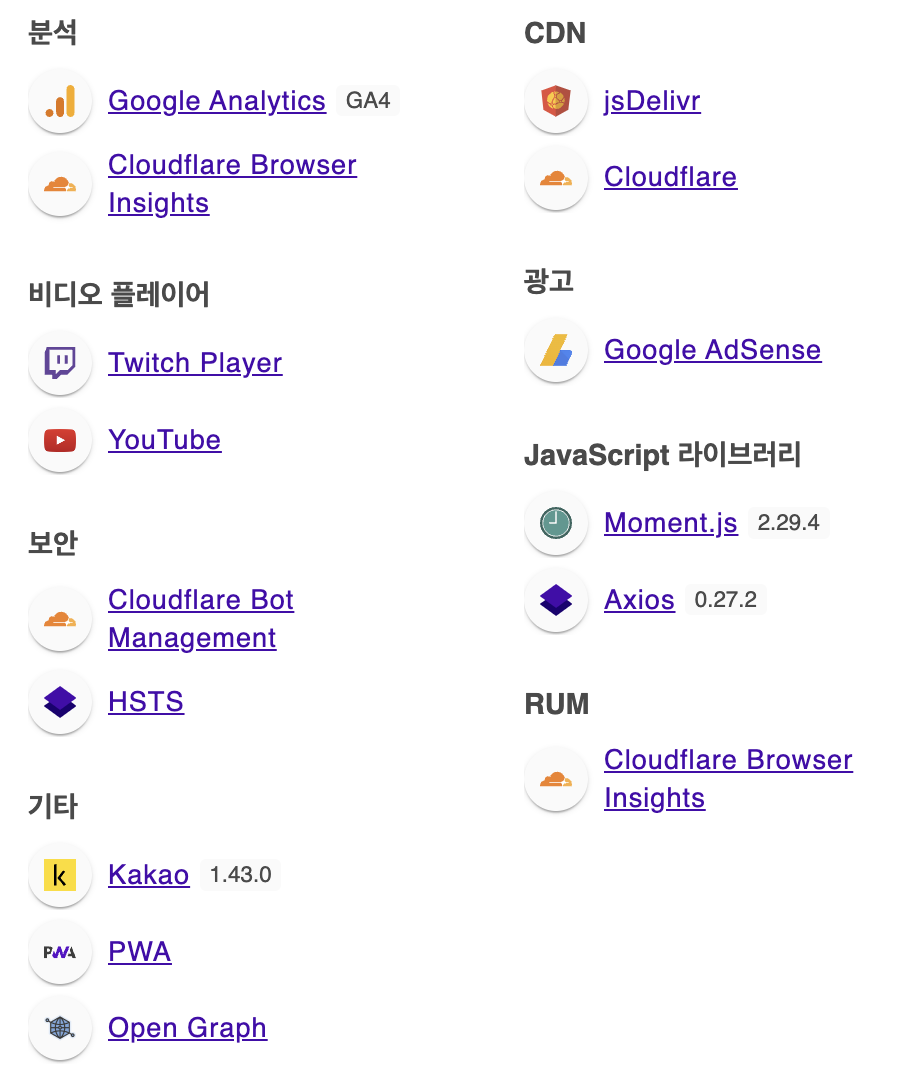Screen dimensions: 914x1070
Task: Click the red YouTube play icon
Action: point(60,440)
